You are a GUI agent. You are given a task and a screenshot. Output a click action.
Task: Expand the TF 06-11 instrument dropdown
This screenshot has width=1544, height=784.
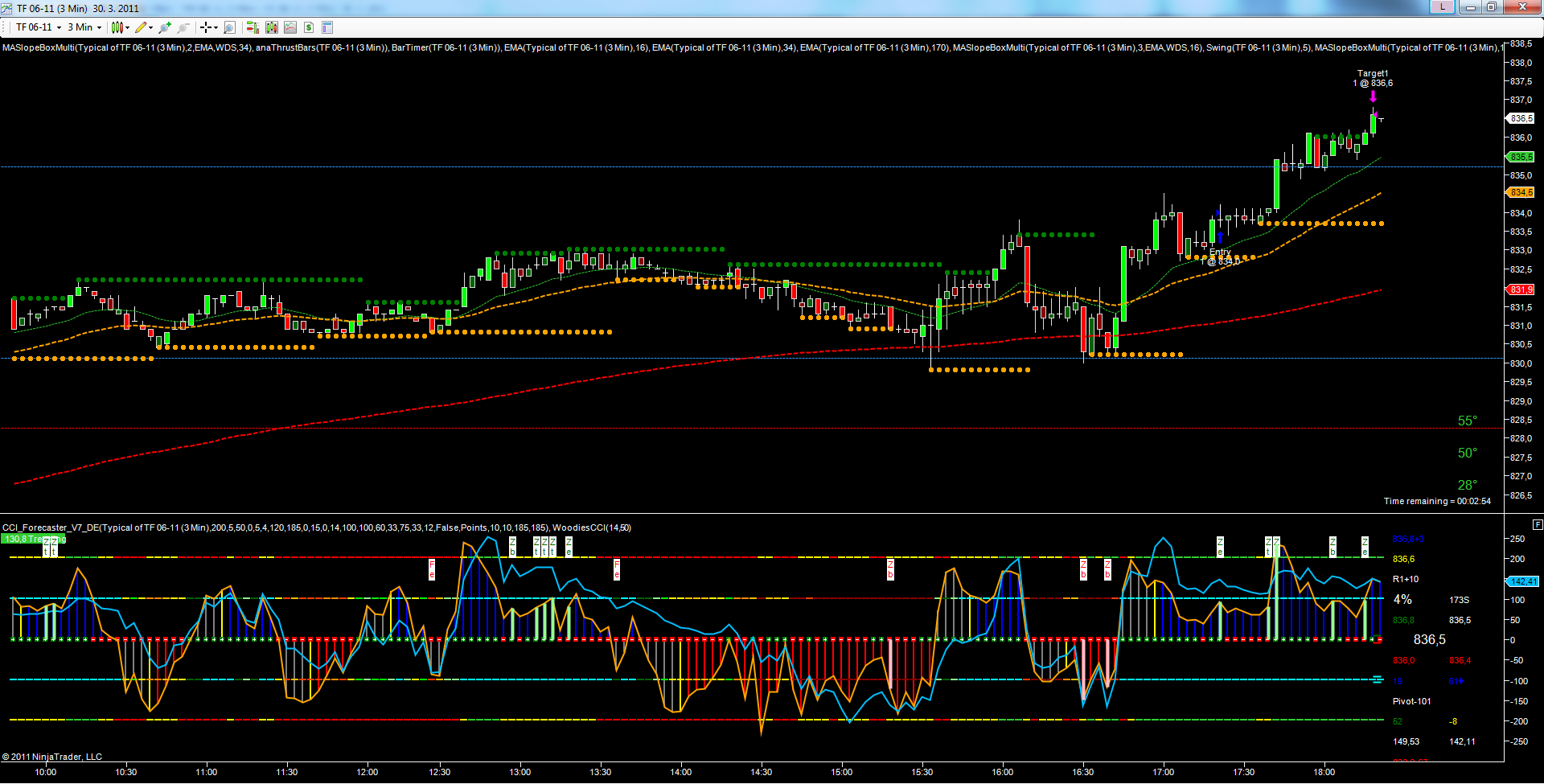[59, 27]
